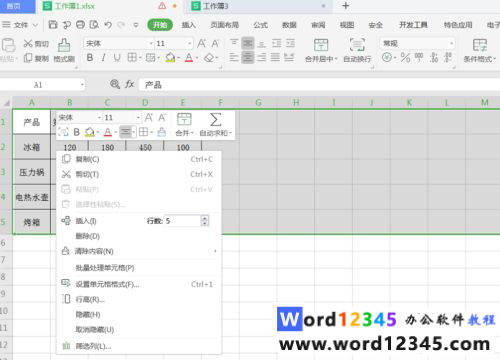500x360 pixels.
Task: Choose 行高(R) in the context menu
Action: (x=139, y=299)
